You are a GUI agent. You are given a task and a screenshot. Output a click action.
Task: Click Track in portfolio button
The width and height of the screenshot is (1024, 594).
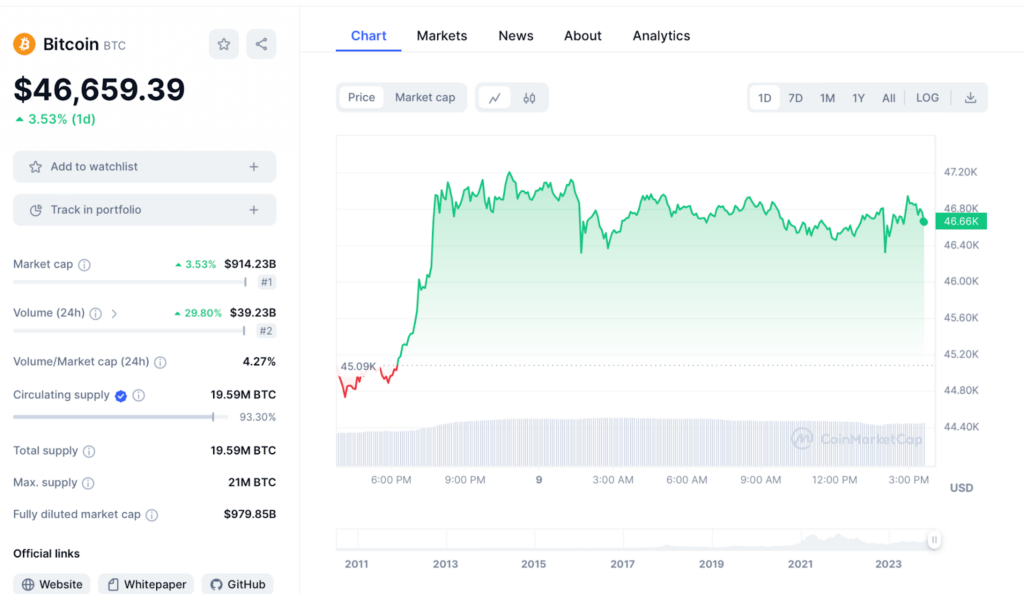pyautogui.click(x=144, y=210)
